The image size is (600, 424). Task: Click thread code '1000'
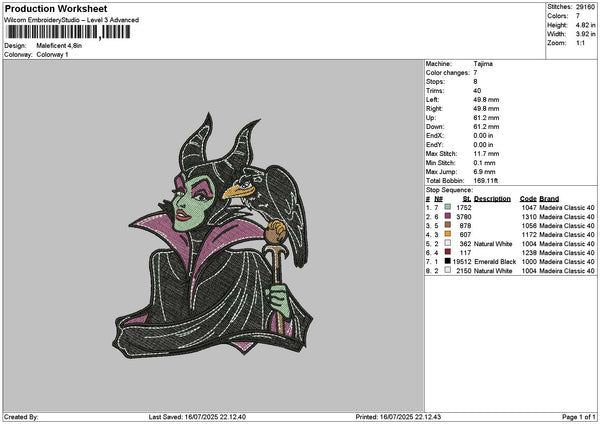tap(529, 262)
